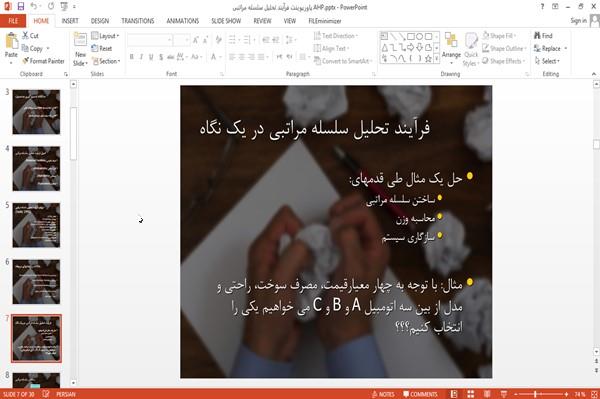Toggle Bold formatting
The width and height of the screenshot is (600, 399).
tap(131, 57)
